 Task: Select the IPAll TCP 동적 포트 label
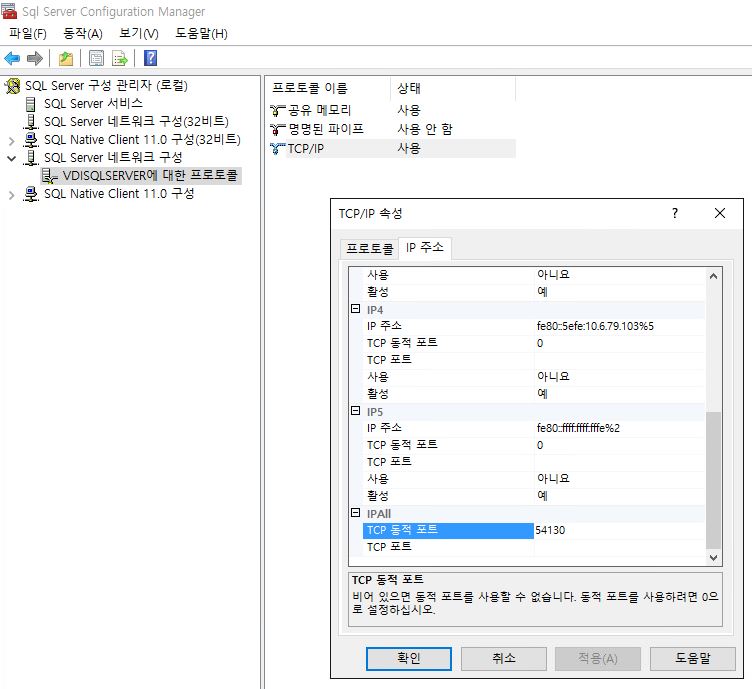[448, 530]
